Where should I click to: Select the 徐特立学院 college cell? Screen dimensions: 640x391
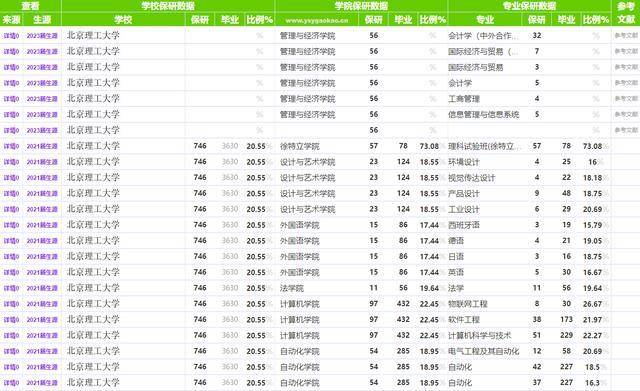[x=300, y=146]
